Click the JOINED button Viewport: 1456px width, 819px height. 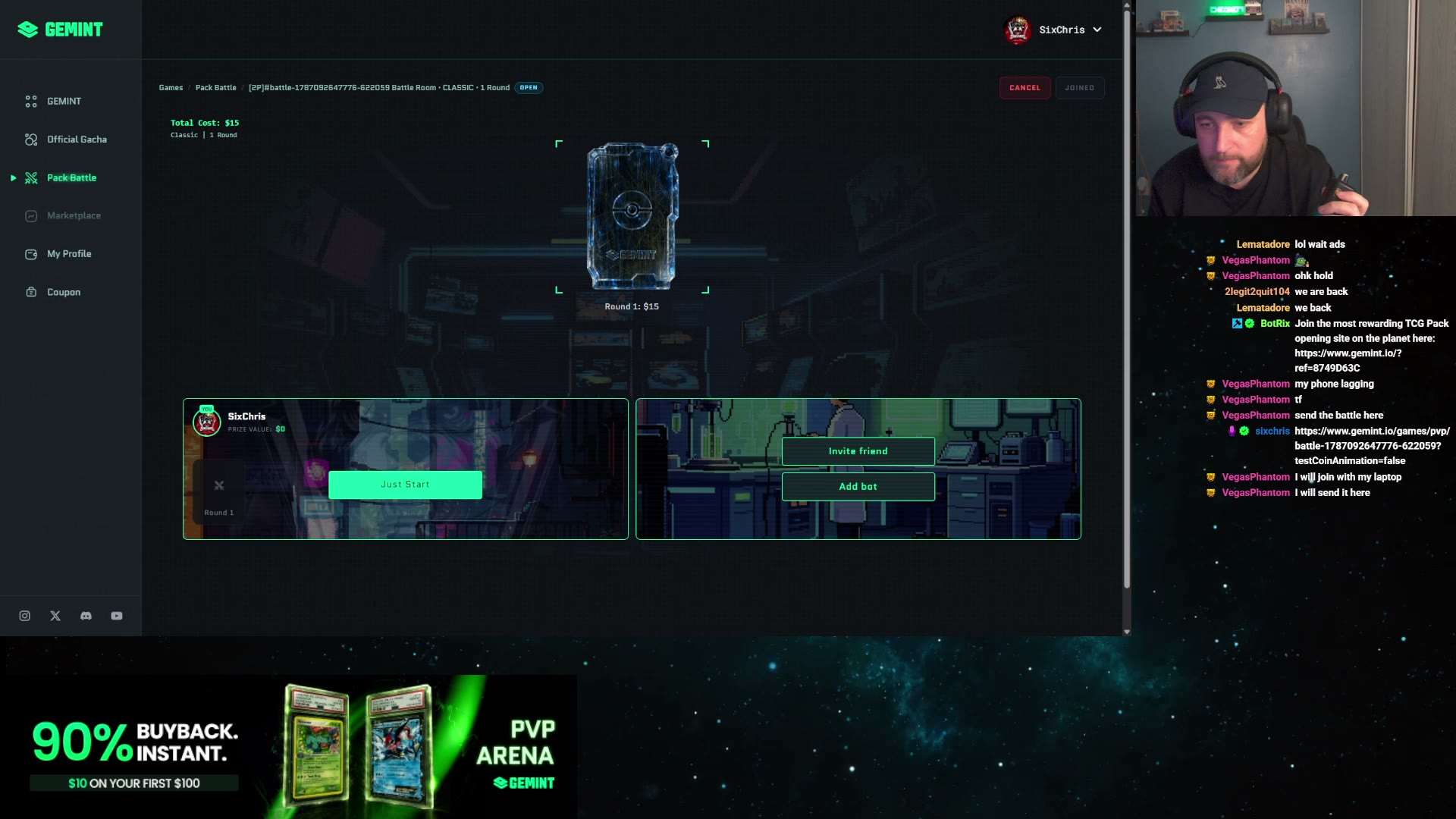tap(1079, 88)
